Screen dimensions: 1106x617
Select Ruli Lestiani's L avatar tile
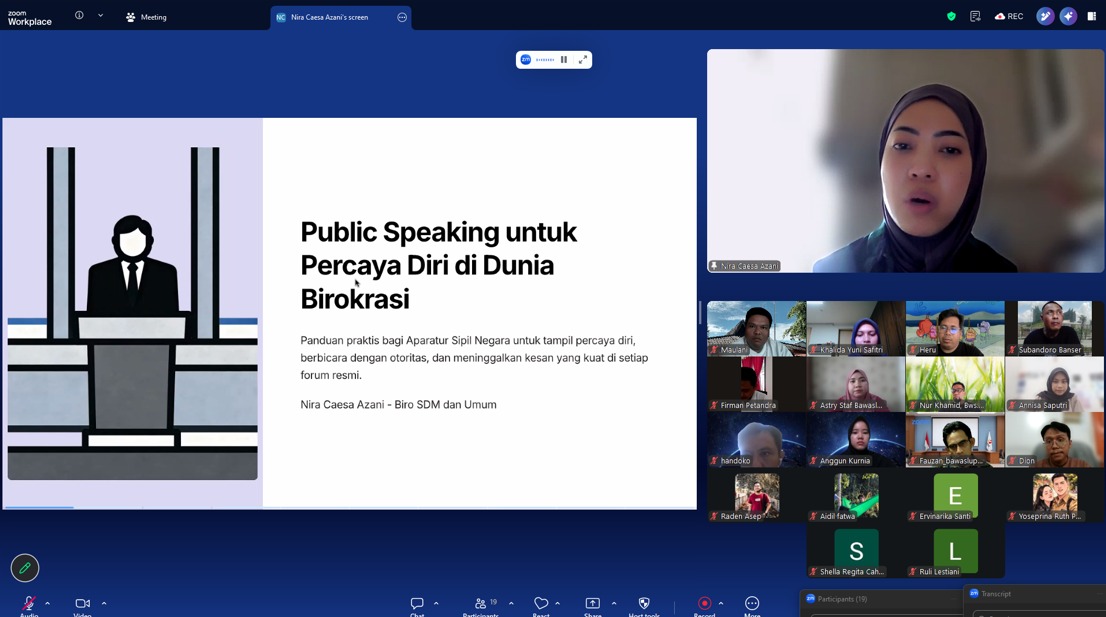pos(955,551)
